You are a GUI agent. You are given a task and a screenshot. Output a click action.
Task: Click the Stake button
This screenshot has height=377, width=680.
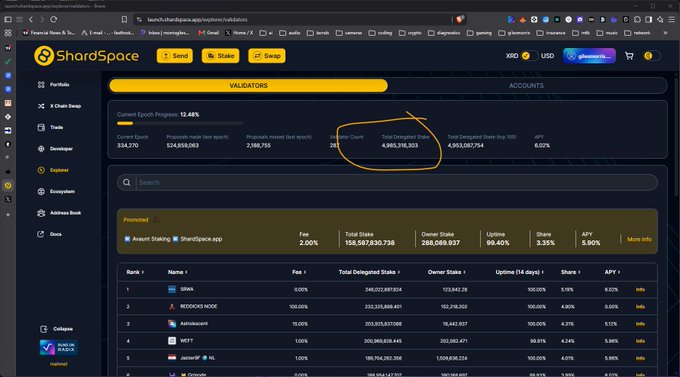(x=220, y=56)
